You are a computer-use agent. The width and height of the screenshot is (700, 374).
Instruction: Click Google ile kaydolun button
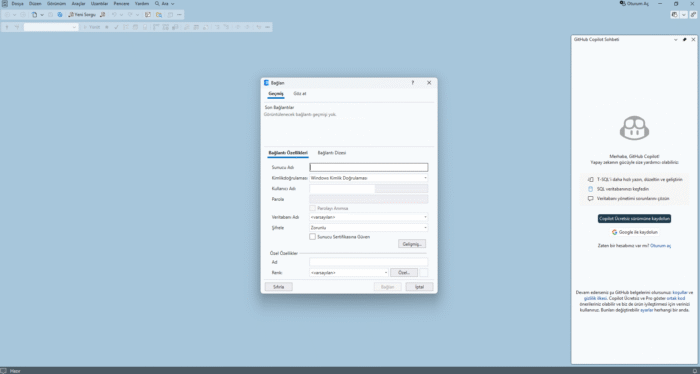(x=634, y=233)
